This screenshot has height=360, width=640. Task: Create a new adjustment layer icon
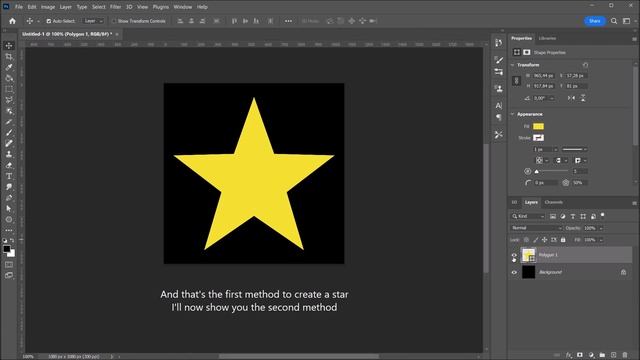click(591, 355)
